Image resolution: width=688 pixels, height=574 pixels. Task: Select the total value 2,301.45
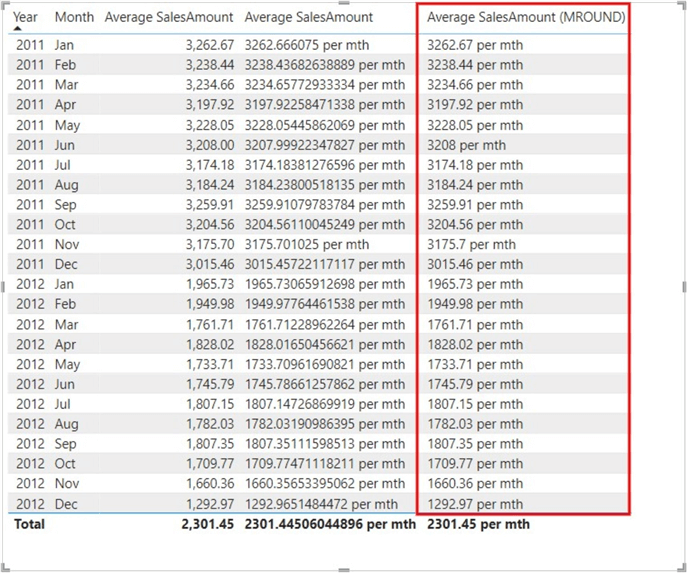208,524
